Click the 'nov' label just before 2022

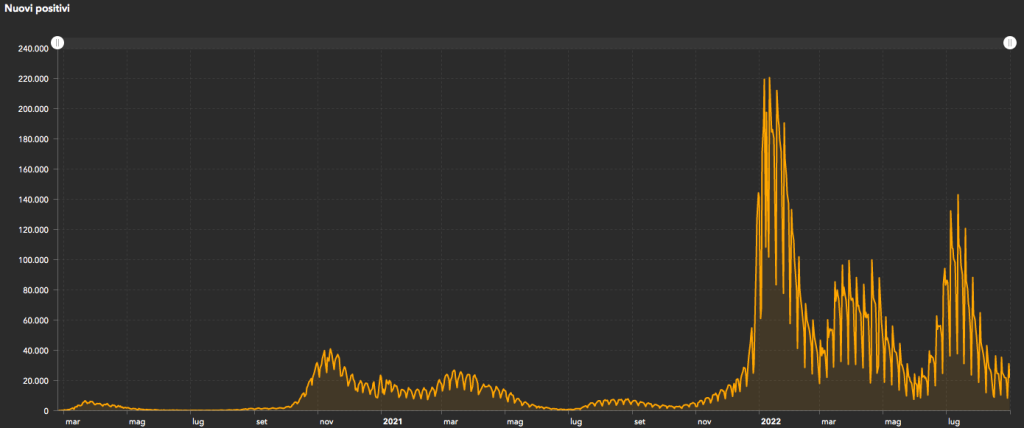point(704,422)
